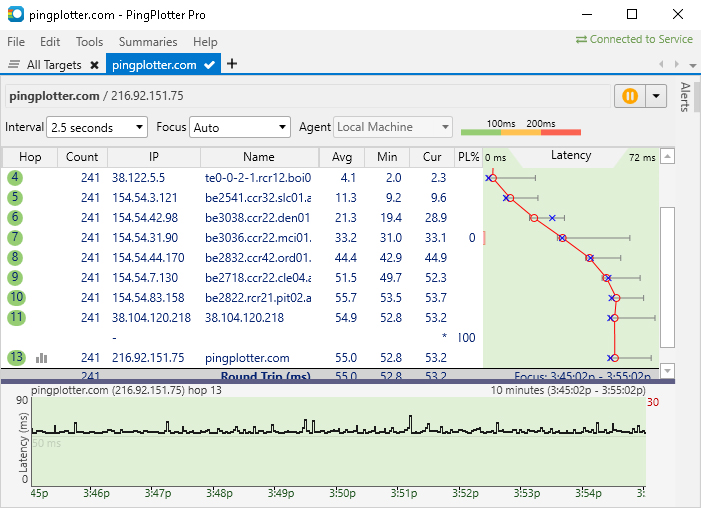Open the Alerts side panel
This screenshot has height=508, width=701.
685,98
